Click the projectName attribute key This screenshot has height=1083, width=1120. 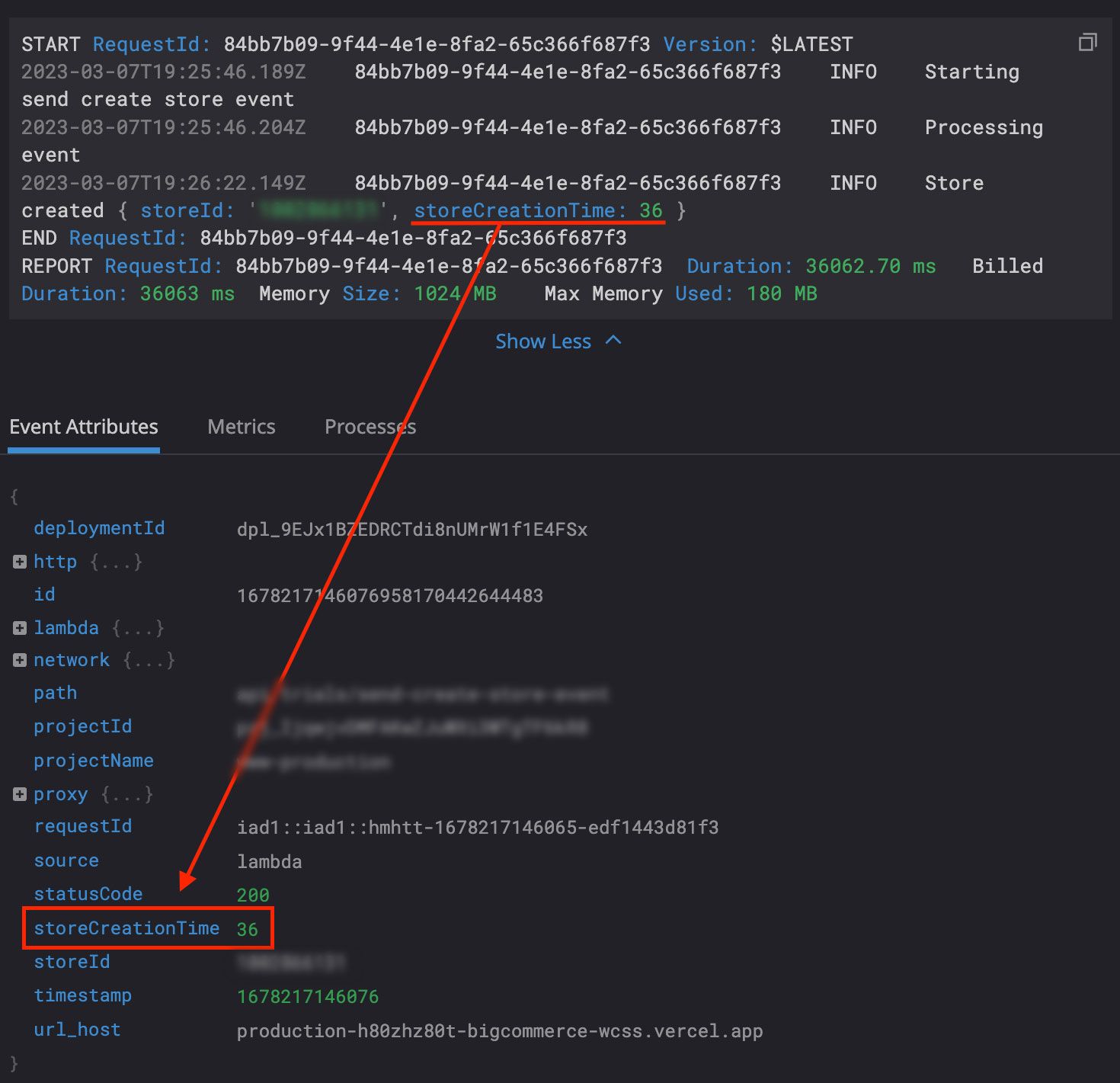click(x=94, y=761)
